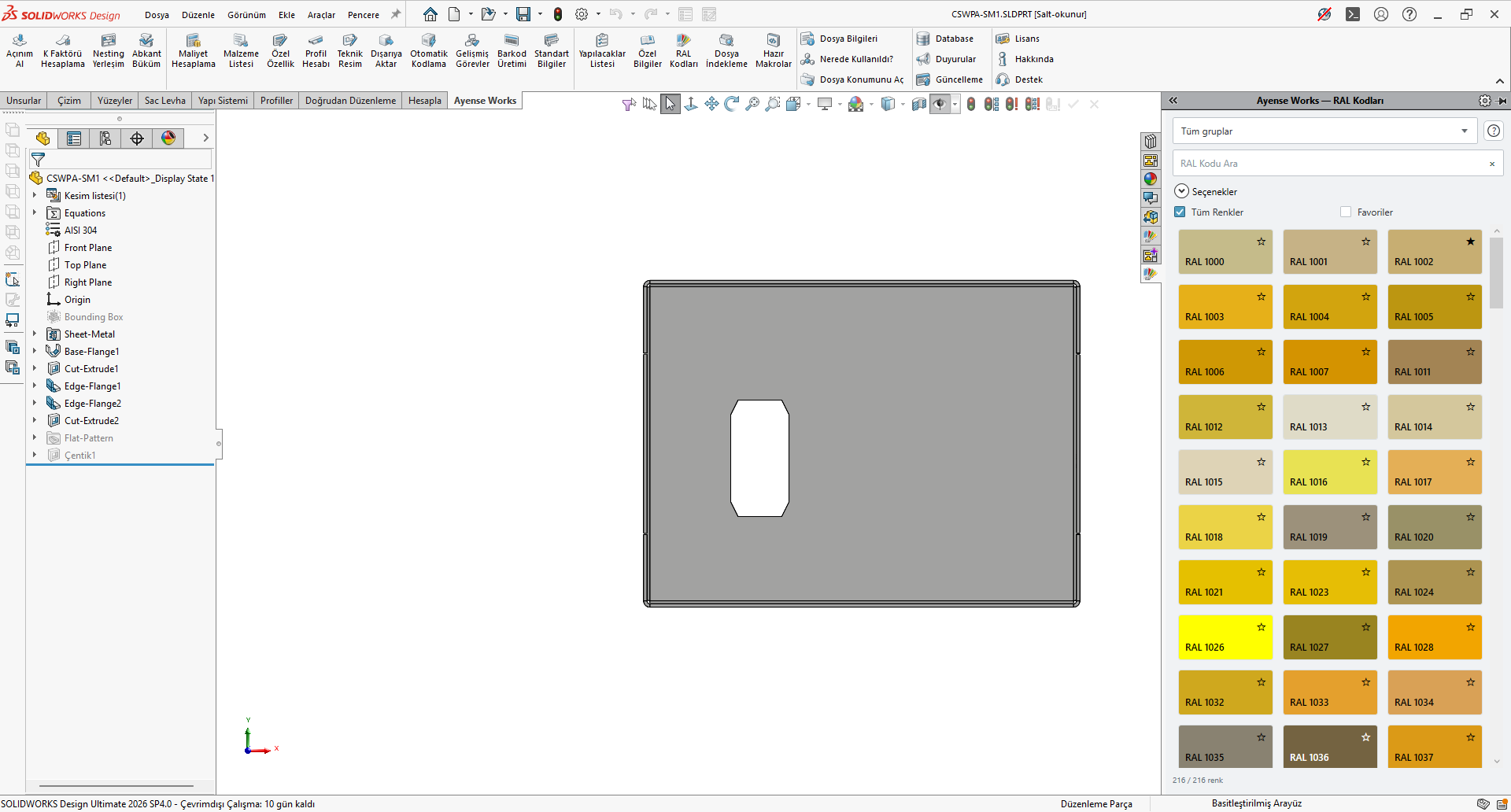This screenshot has width=1511, height=812.
Task: Open Maliyet Hesaplama tool
Action: click(x=194, y=51)
